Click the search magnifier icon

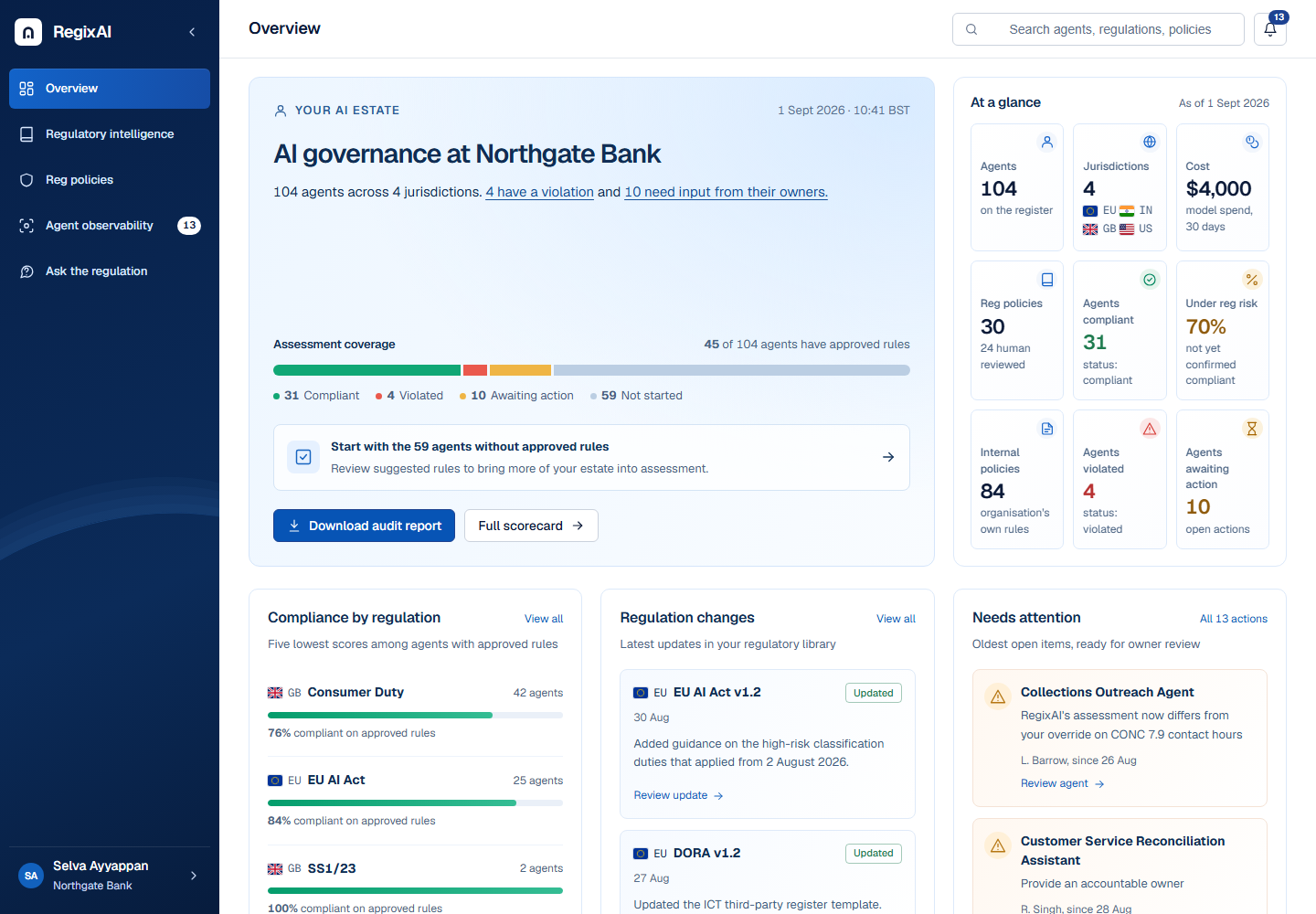point(971,29)
